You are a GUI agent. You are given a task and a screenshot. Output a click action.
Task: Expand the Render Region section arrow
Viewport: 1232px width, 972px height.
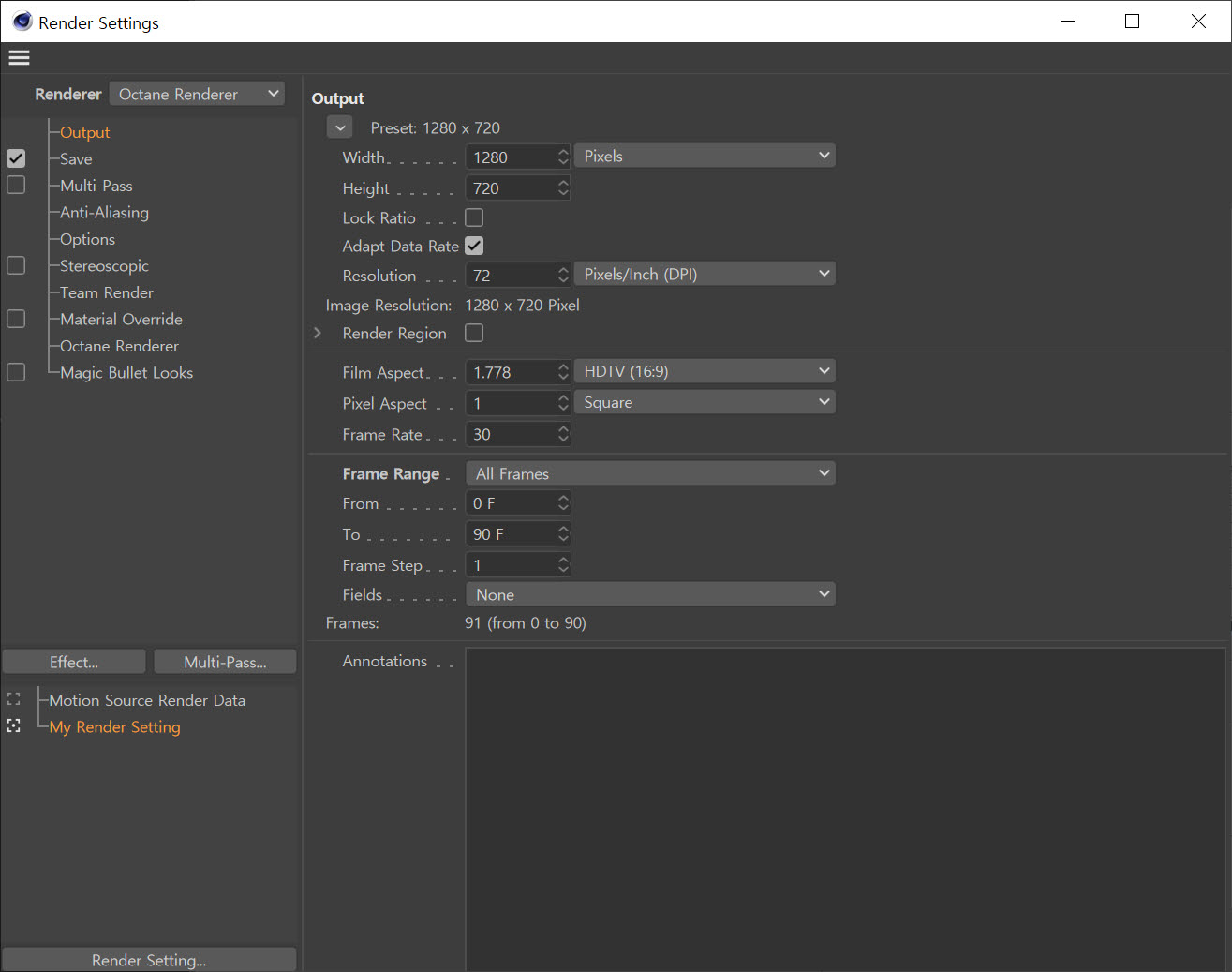pyautogui.click(x=318, y=333)
